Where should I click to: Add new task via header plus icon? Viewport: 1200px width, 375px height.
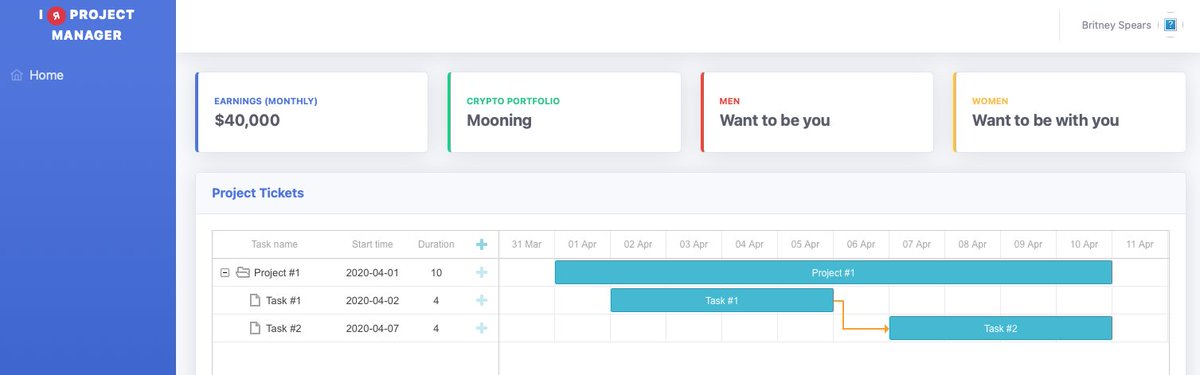coord(481,244)
